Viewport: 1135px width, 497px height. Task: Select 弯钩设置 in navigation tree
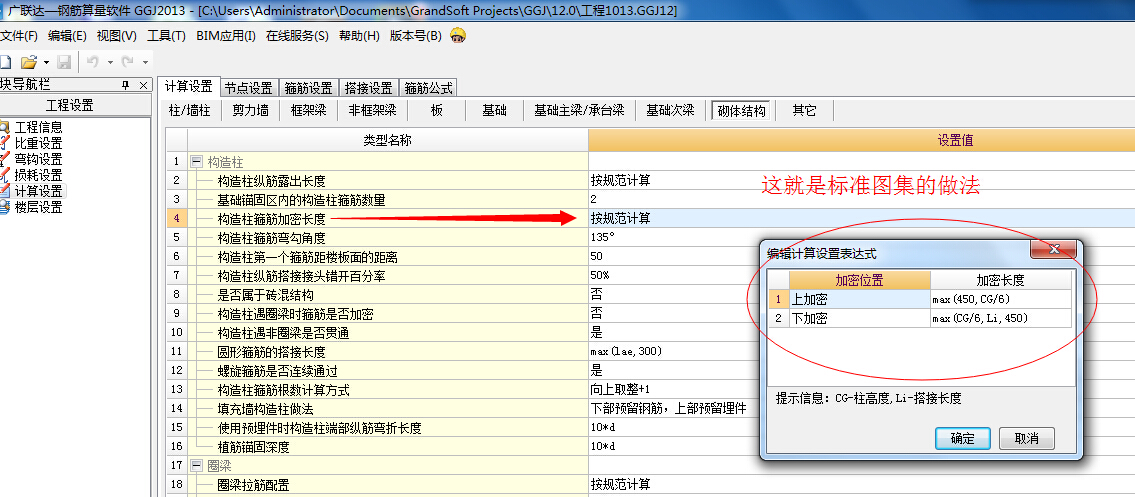pos(38,159)
